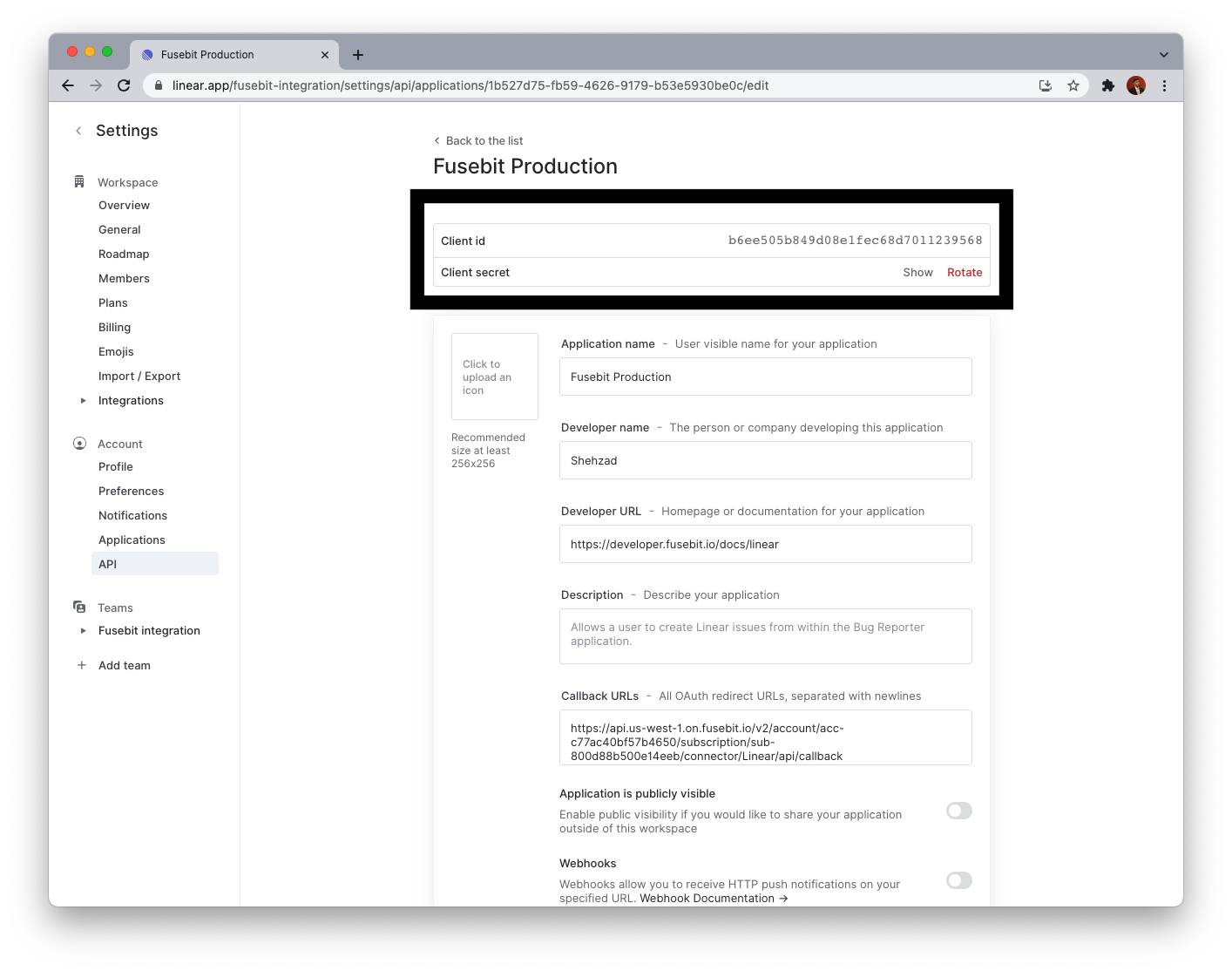Edit the Application name field
Screen dimensions: 1232x971
point(766,377)
